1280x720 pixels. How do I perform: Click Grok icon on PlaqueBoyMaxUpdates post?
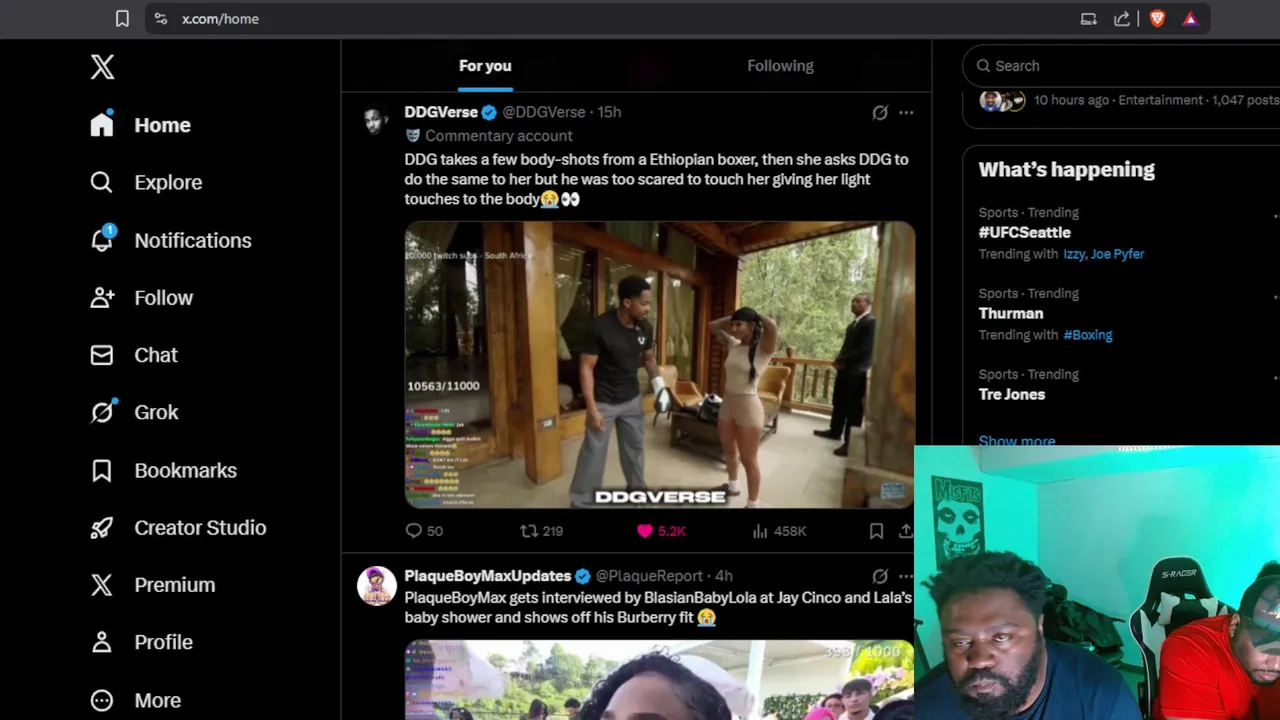880,577
